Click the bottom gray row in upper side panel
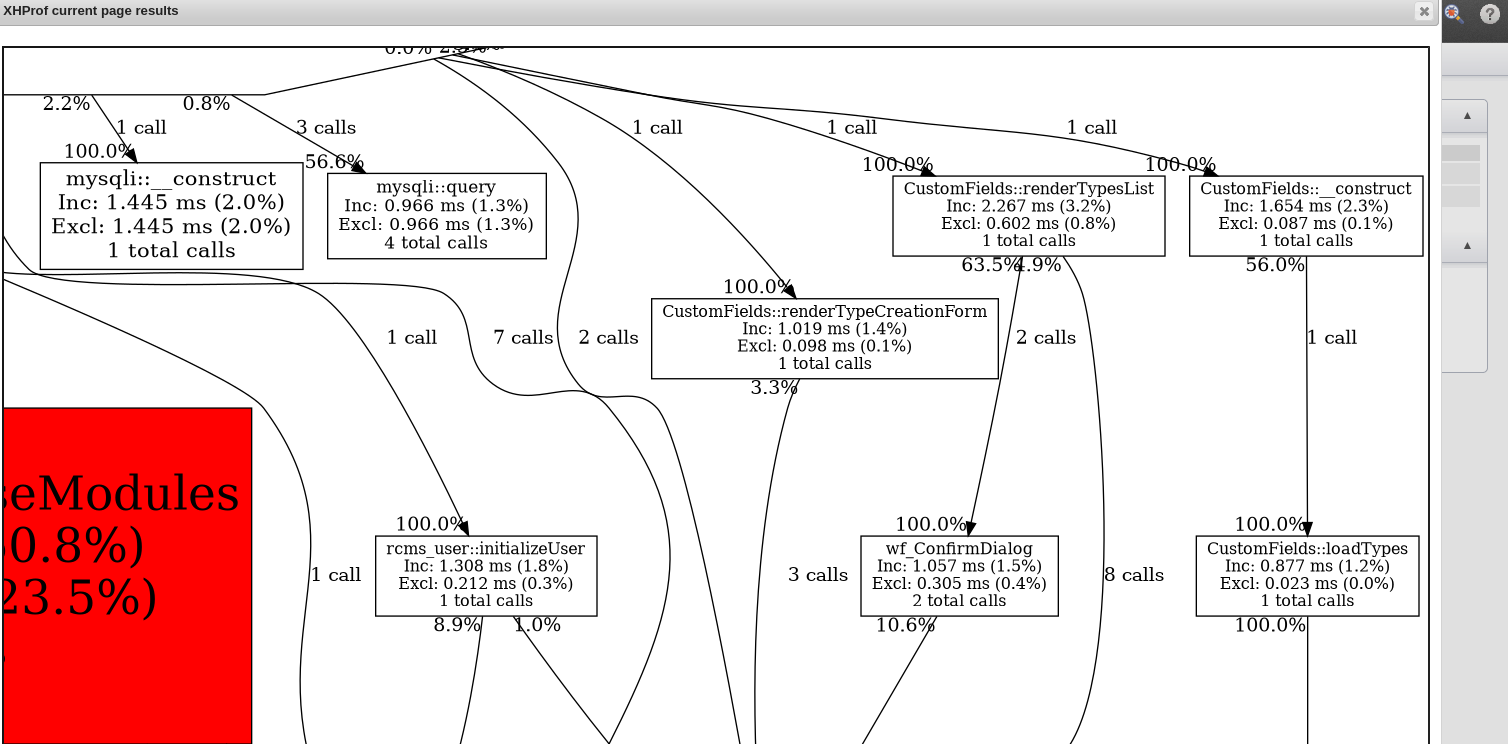 pos(1460,196)
